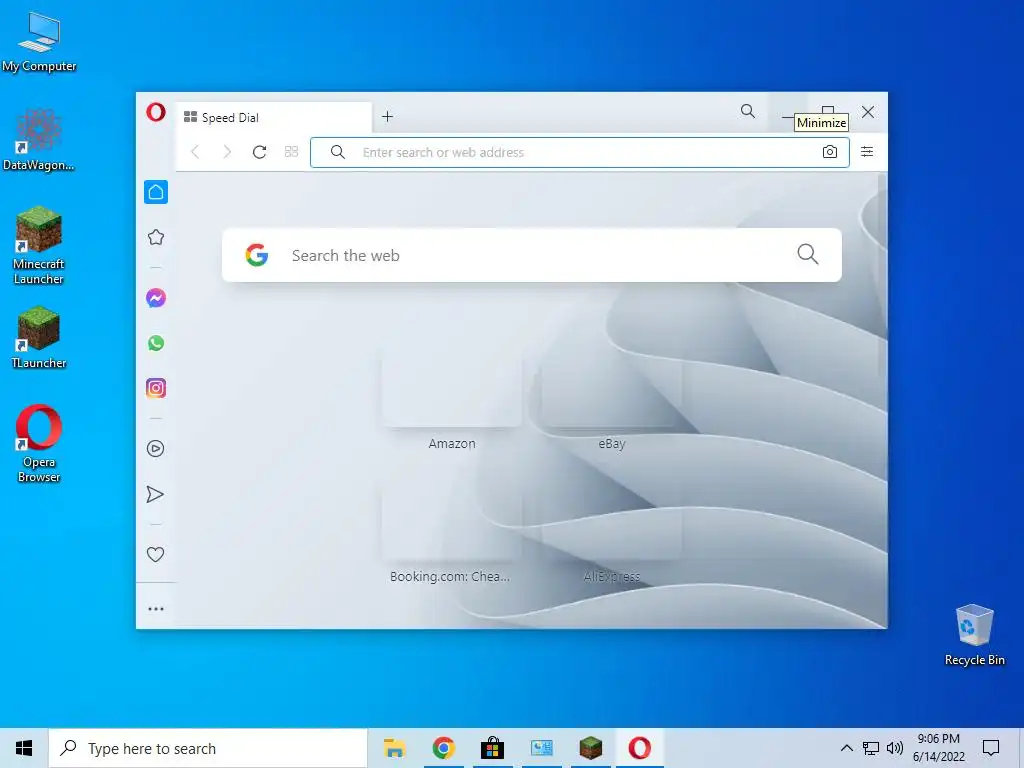
Task: Go back to previous page
Action: pos(195,152)
